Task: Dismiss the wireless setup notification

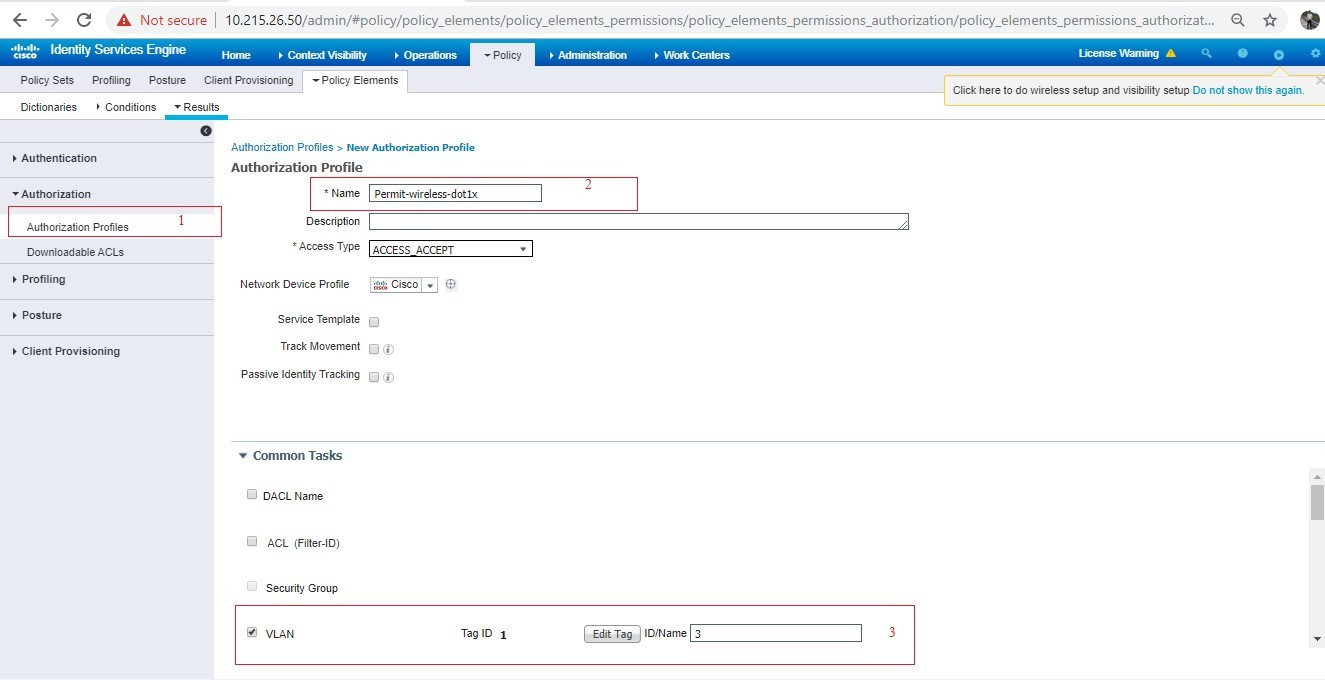Action: 1319,80
